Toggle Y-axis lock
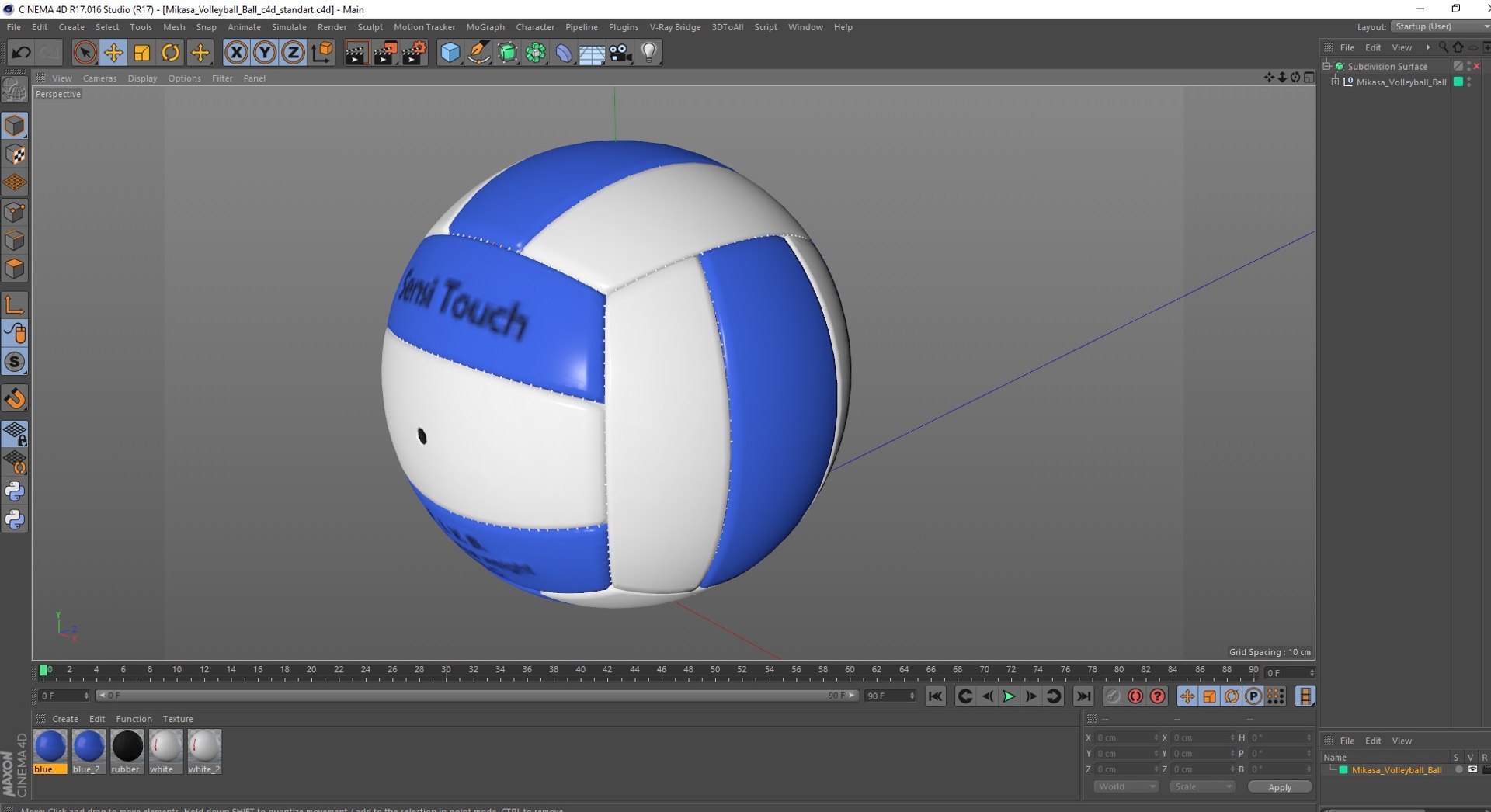 (x=265, y=53)
